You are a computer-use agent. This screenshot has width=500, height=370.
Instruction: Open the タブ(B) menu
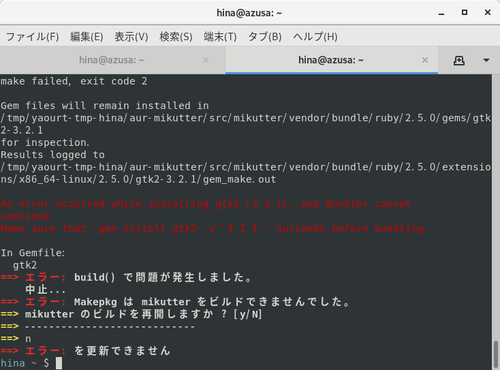265,36
